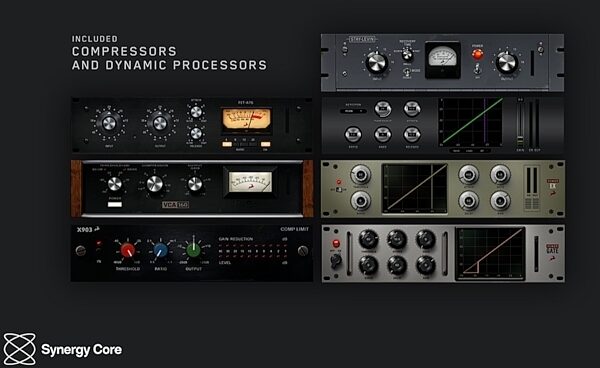Click the VCA160 name badge
The image size is (600, 368).
click(175, 205)
